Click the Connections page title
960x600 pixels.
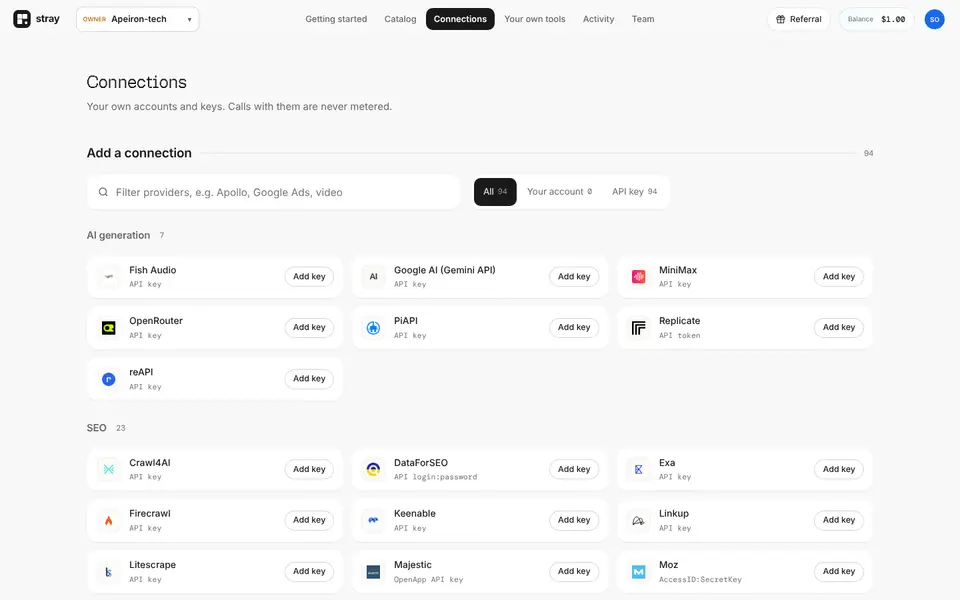[137, 82]
